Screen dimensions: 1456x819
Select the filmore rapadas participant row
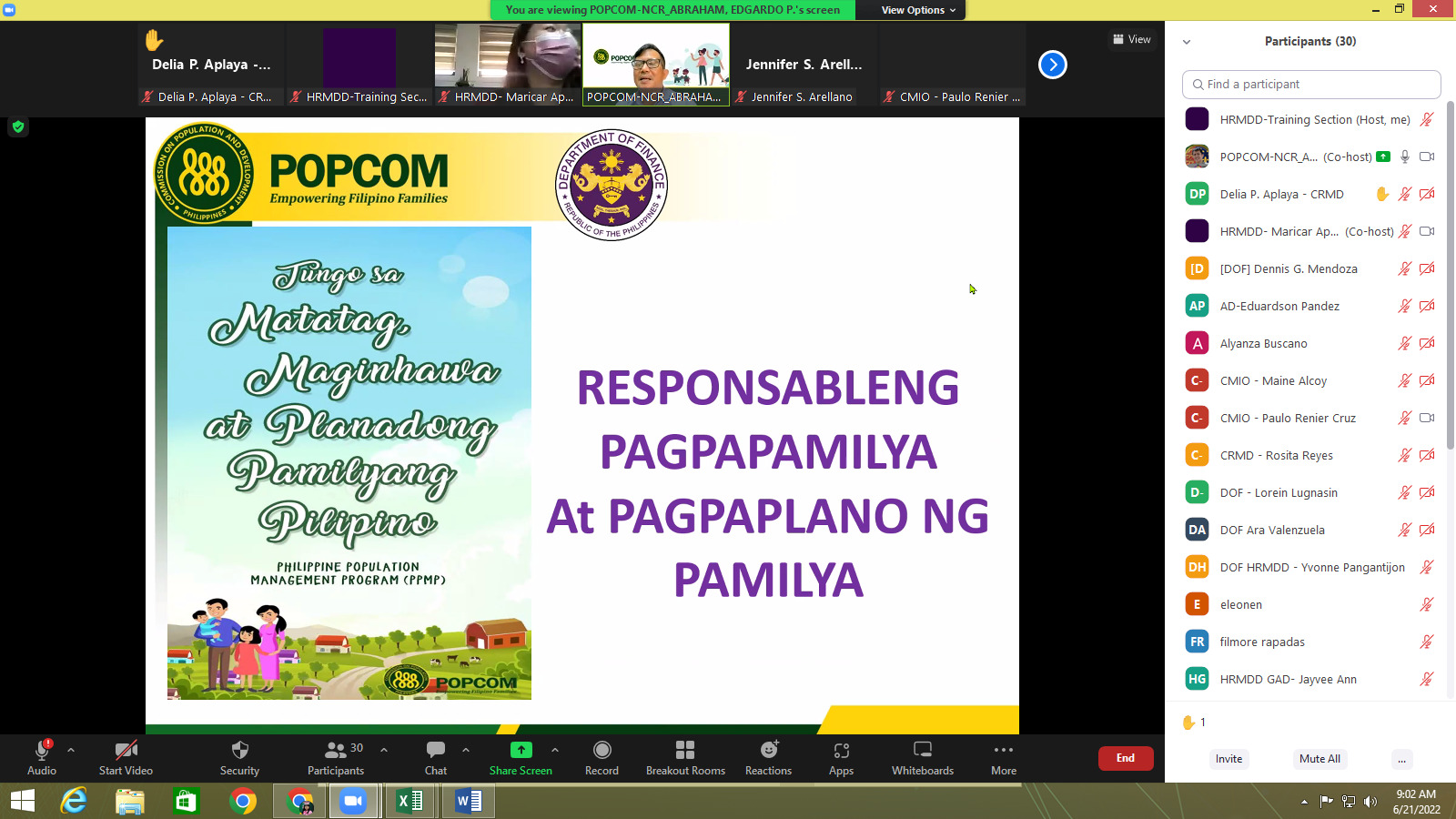(x=1310, y=642)
